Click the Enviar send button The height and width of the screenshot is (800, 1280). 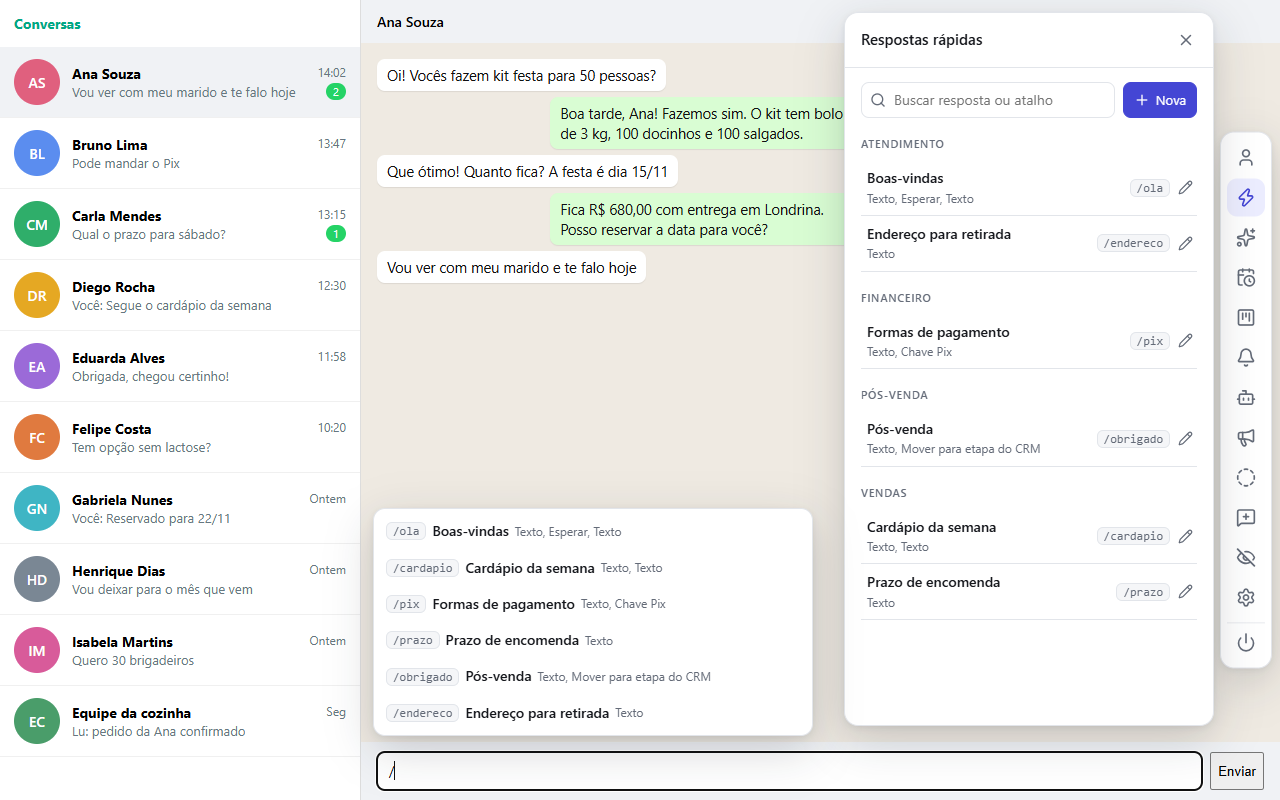pos(1237,771)
